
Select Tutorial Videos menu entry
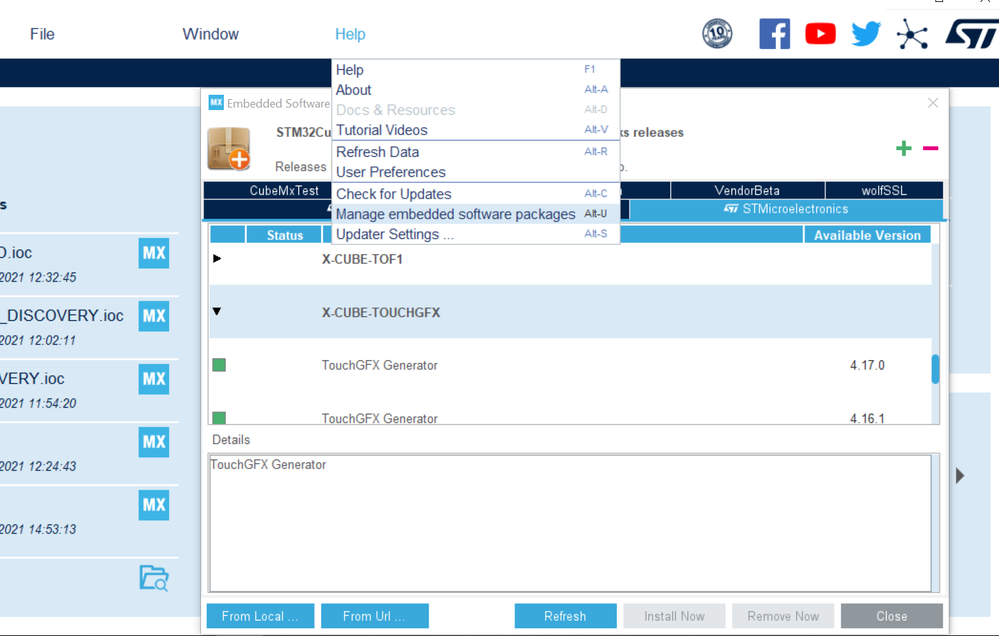pyautogui.click(x=475, y=130)
